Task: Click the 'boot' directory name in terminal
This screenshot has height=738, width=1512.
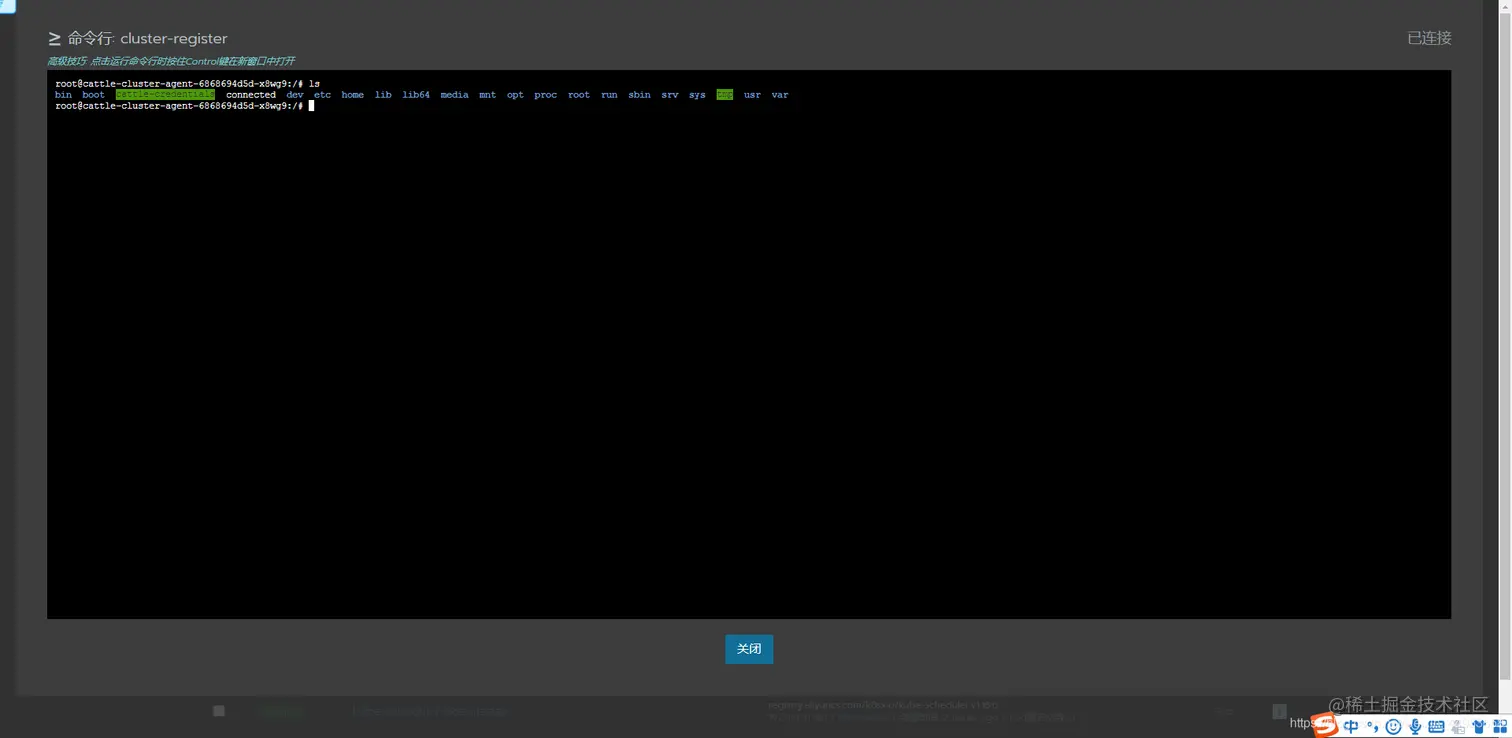Action: (93, 95)
